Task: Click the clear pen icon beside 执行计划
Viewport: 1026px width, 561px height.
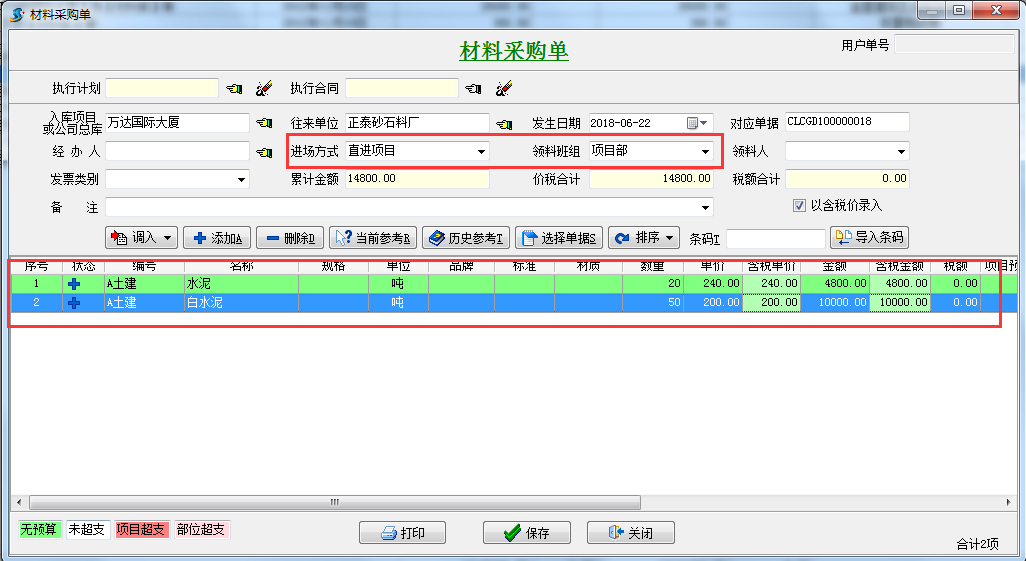Action: click(263, 88)
